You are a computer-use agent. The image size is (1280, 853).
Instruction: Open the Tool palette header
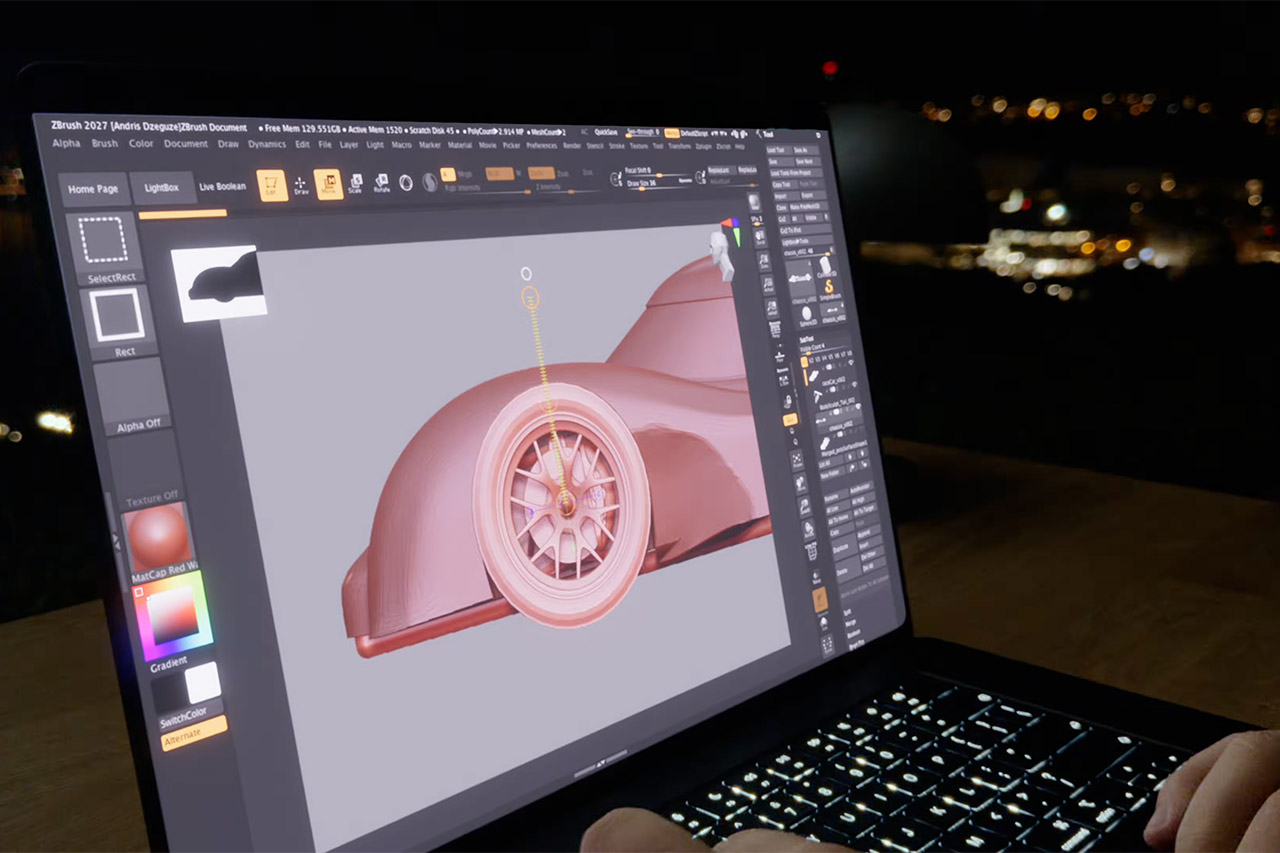(769, 133)
